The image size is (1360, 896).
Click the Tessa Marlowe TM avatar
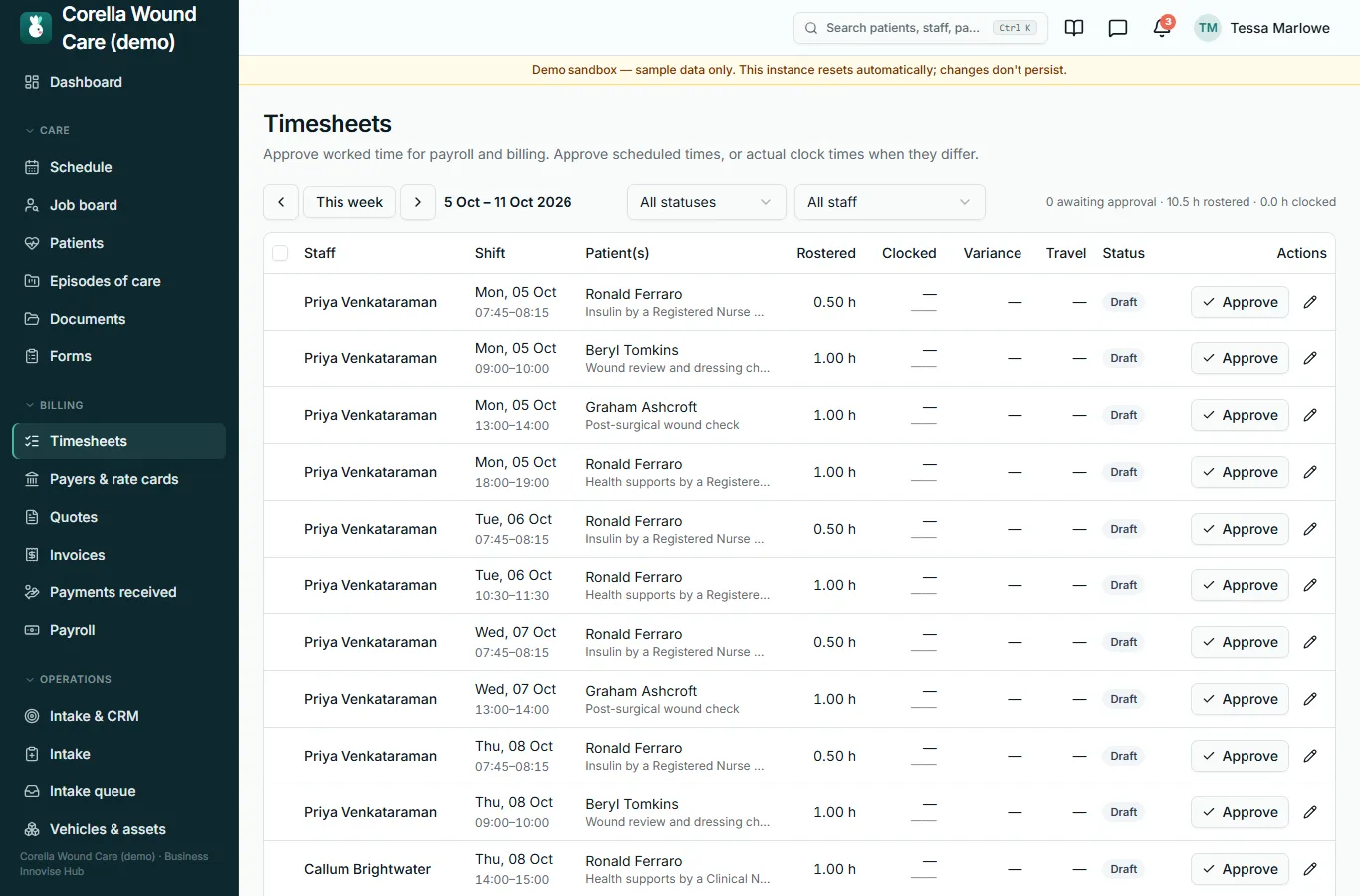1208,28
